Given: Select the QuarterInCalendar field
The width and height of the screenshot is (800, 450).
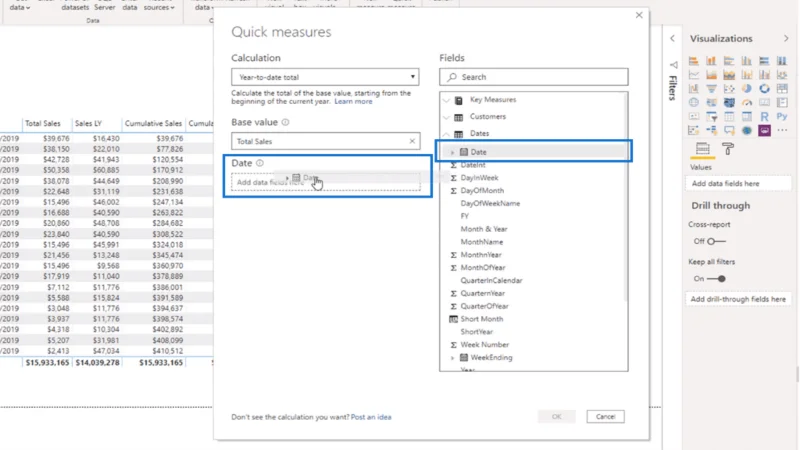Looking at the screenshot, I should pos(491,281).
